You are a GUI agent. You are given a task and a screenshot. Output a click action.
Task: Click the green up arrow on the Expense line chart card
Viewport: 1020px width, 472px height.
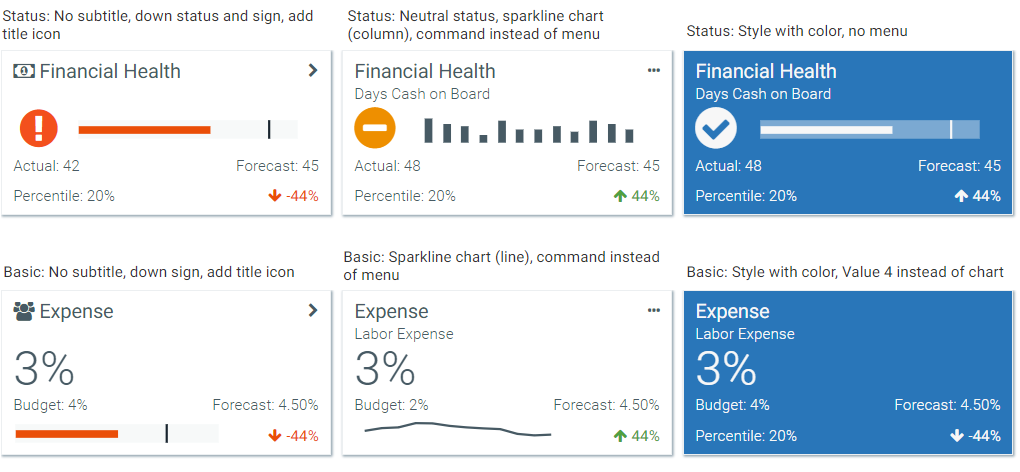pyautogui.click(x=620, y=436)
